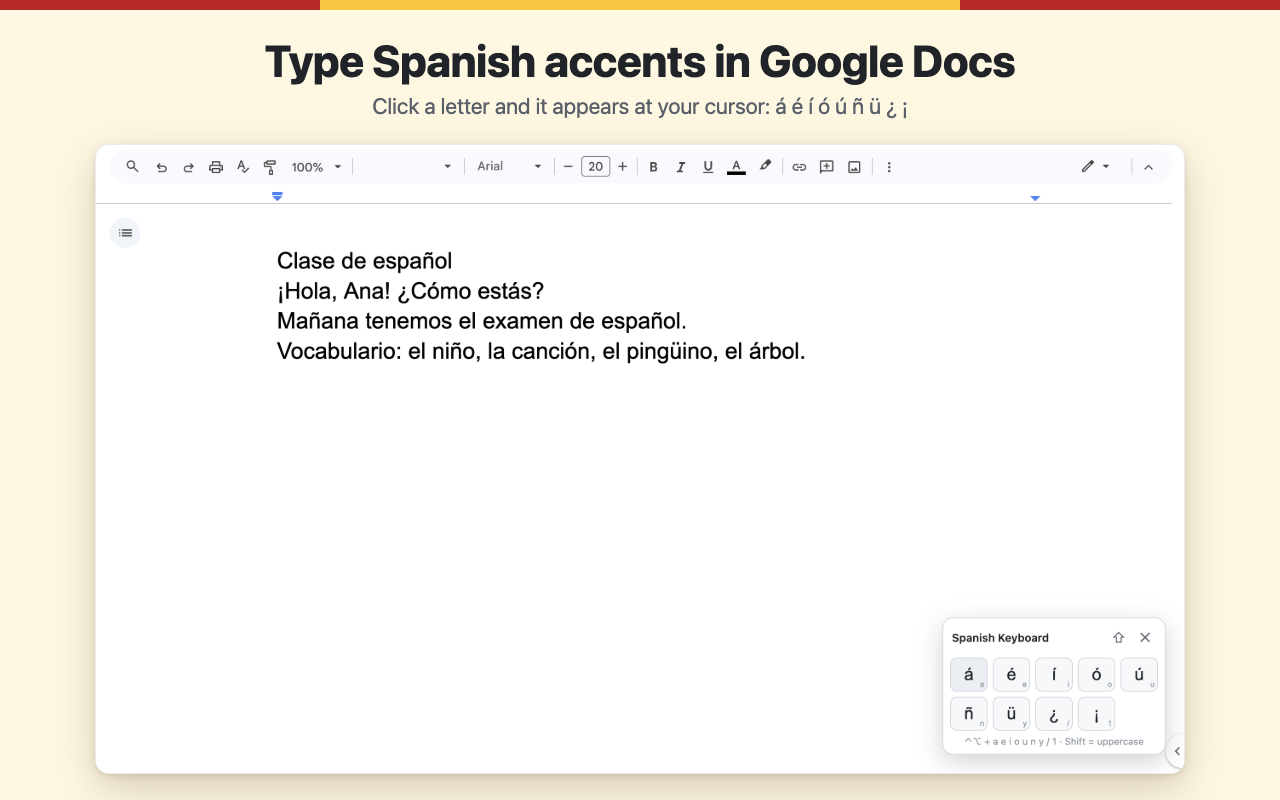Insert ¿ from the Spanish Keyboard
The image size is (1280, 800).
[x=1054, y=714]
